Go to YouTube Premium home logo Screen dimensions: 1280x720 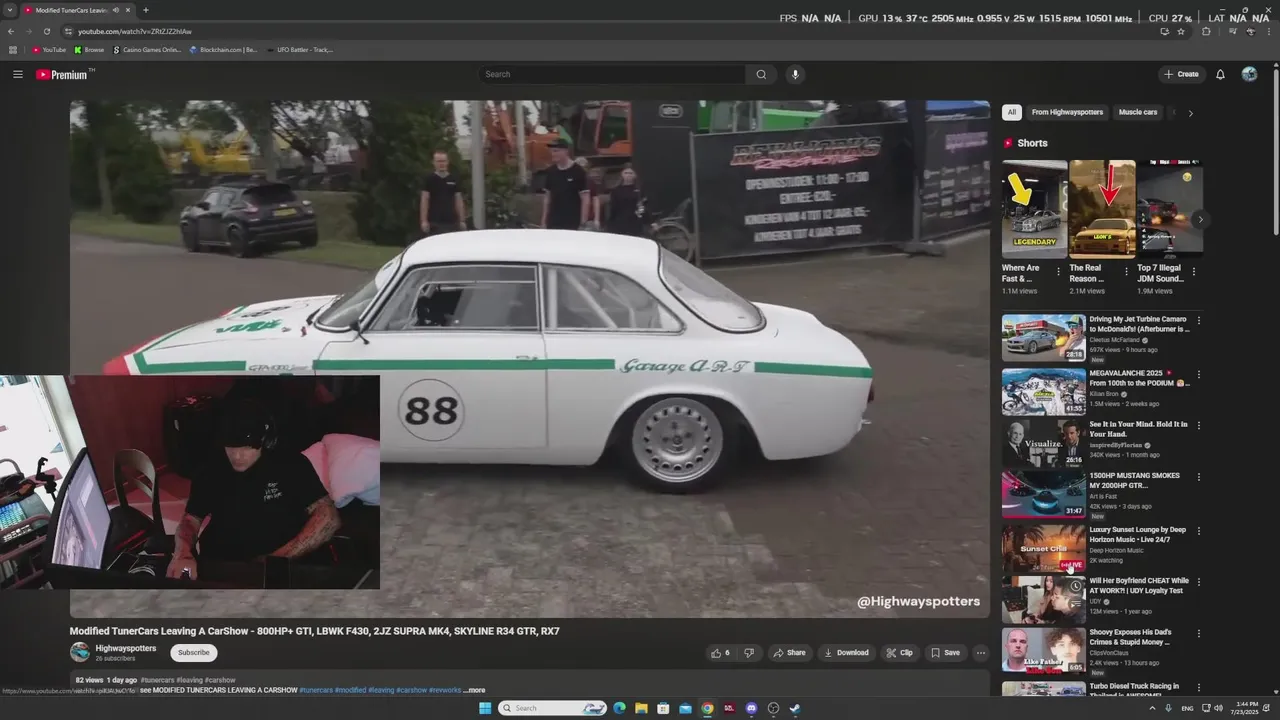tap(64, 74)
